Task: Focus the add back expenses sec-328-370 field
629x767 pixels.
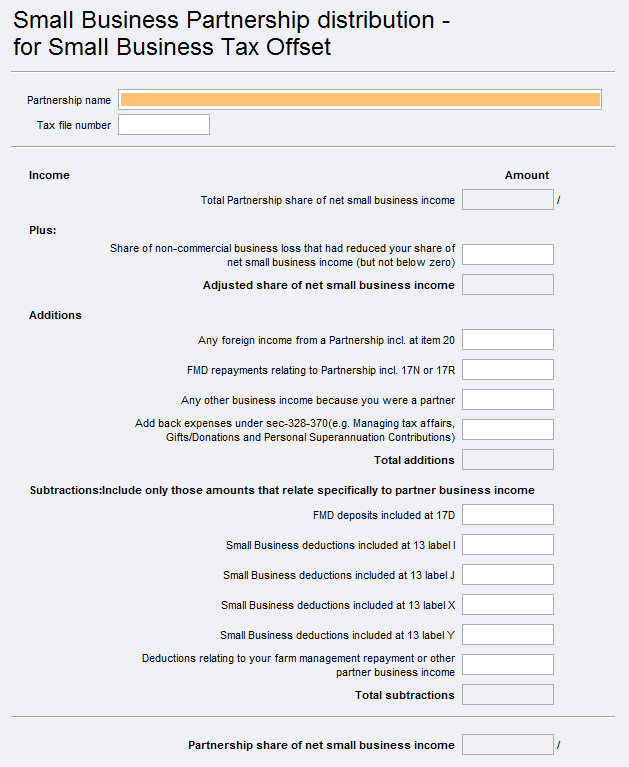Action: [x=507, y=430]
